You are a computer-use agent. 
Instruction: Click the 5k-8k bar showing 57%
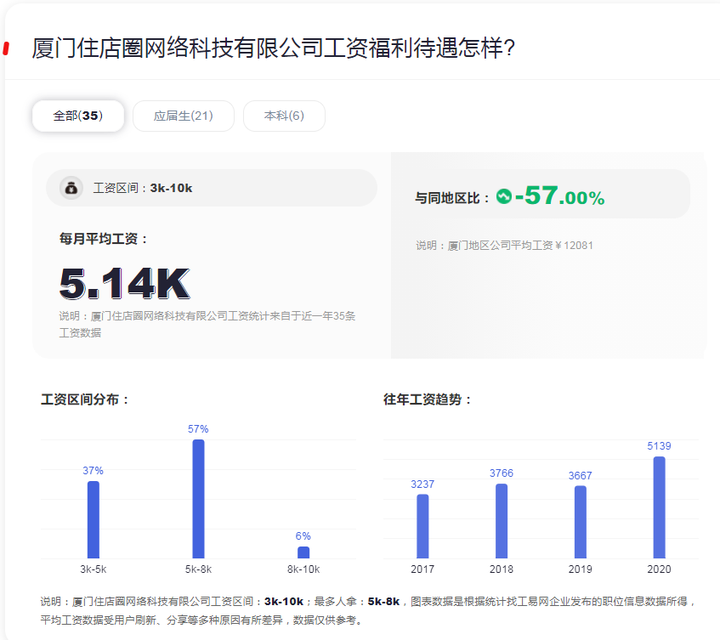(198, 499)
